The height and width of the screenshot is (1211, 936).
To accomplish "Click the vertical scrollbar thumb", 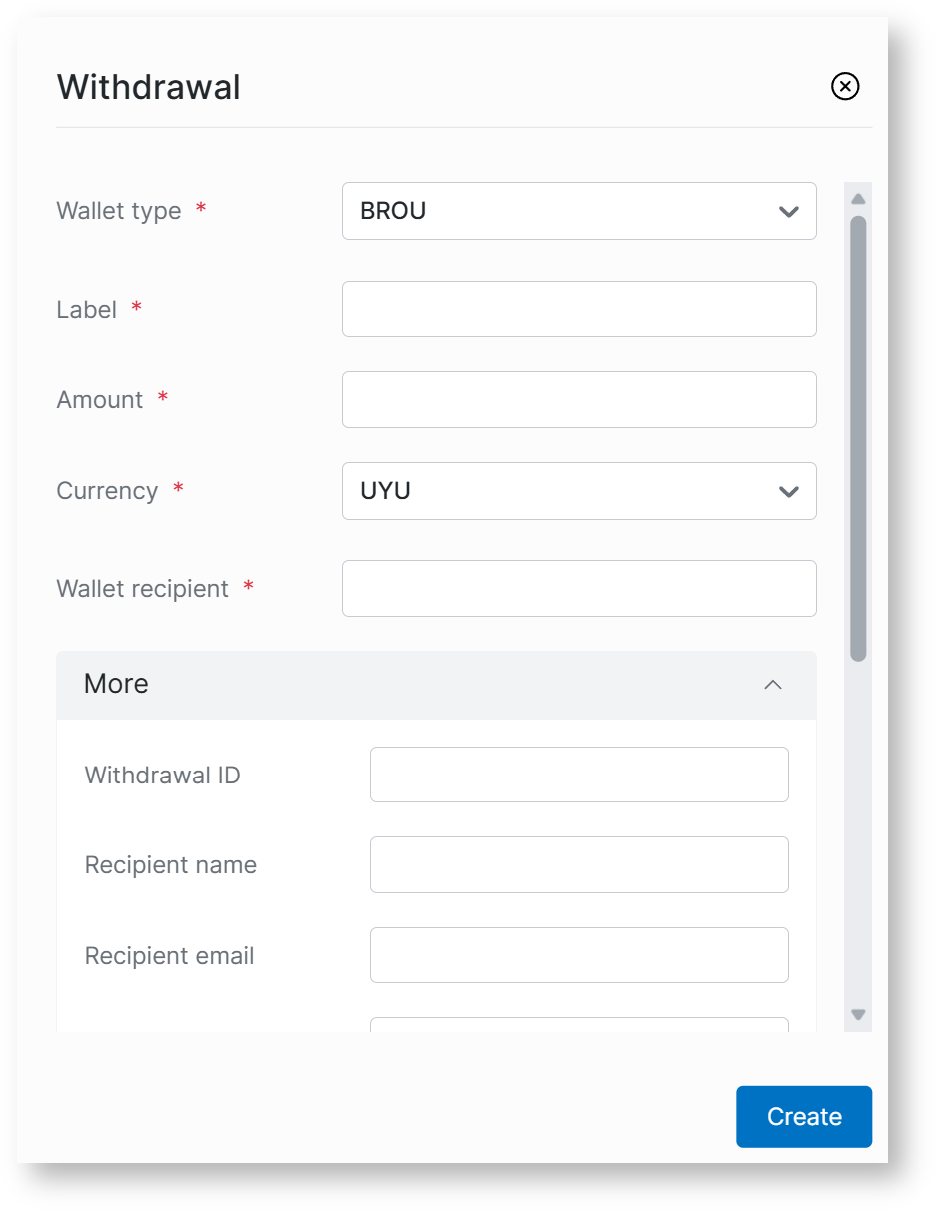I will tap(858, 438).
